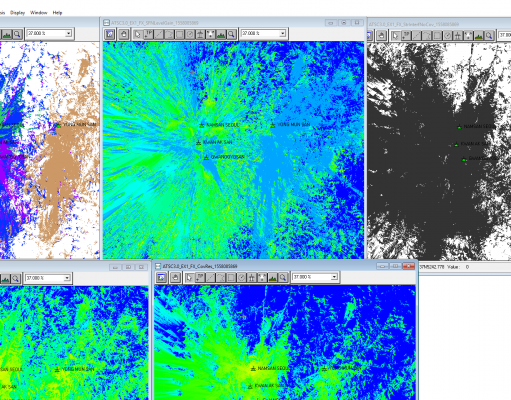Screen dimensions: 511x400
Task: Click NAMSAN SEOUL site marker in CovRec map
Action: (253, 368)
